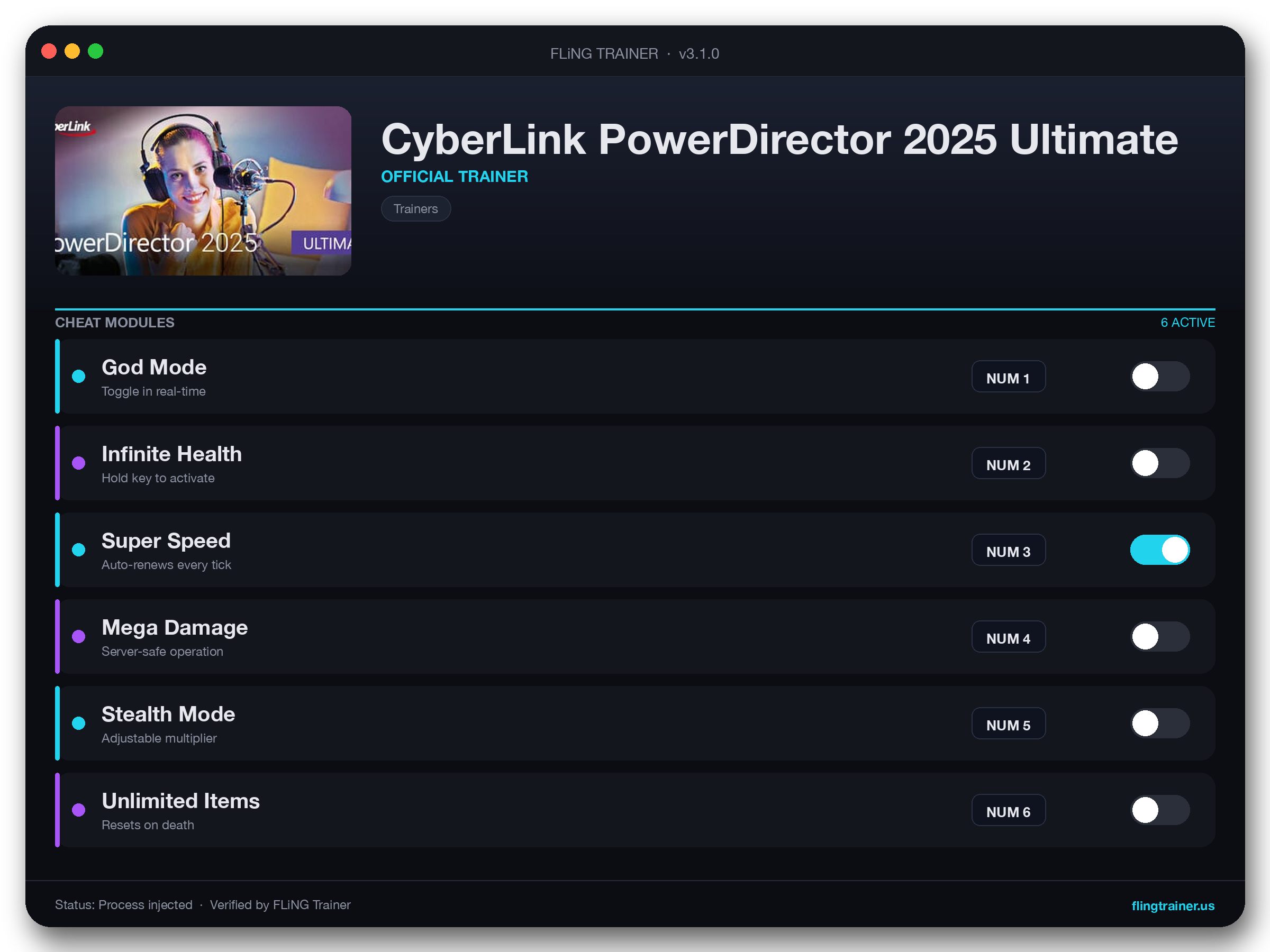The width and height of the screenshot is (1270, 952).
Task: Click the purple dot beside Mega Damage
Action: click(79, 636)
